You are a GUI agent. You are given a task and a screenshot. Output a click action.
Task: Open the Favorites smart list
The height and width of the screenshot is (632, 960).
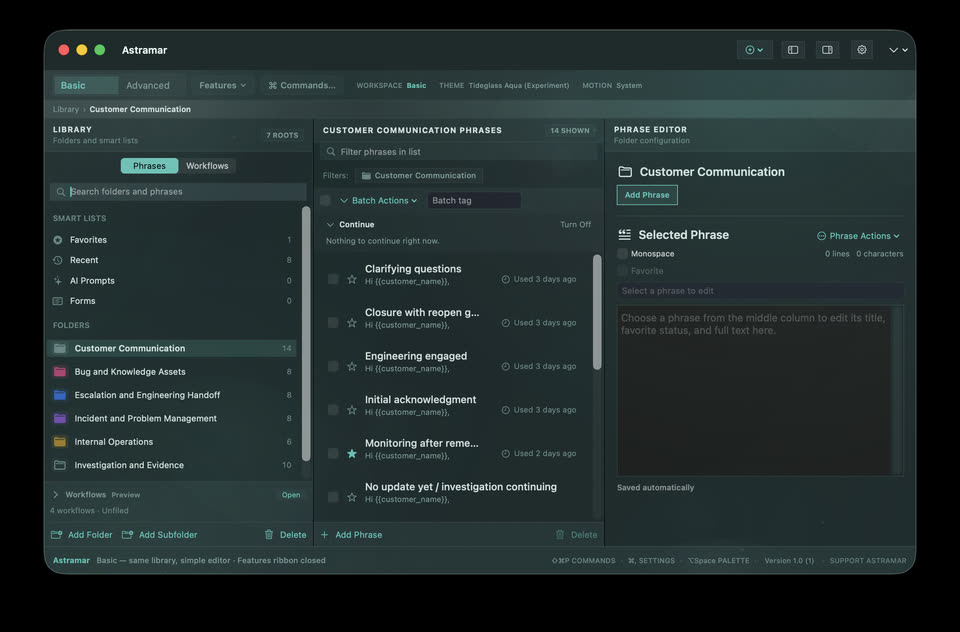coord(172,240)
